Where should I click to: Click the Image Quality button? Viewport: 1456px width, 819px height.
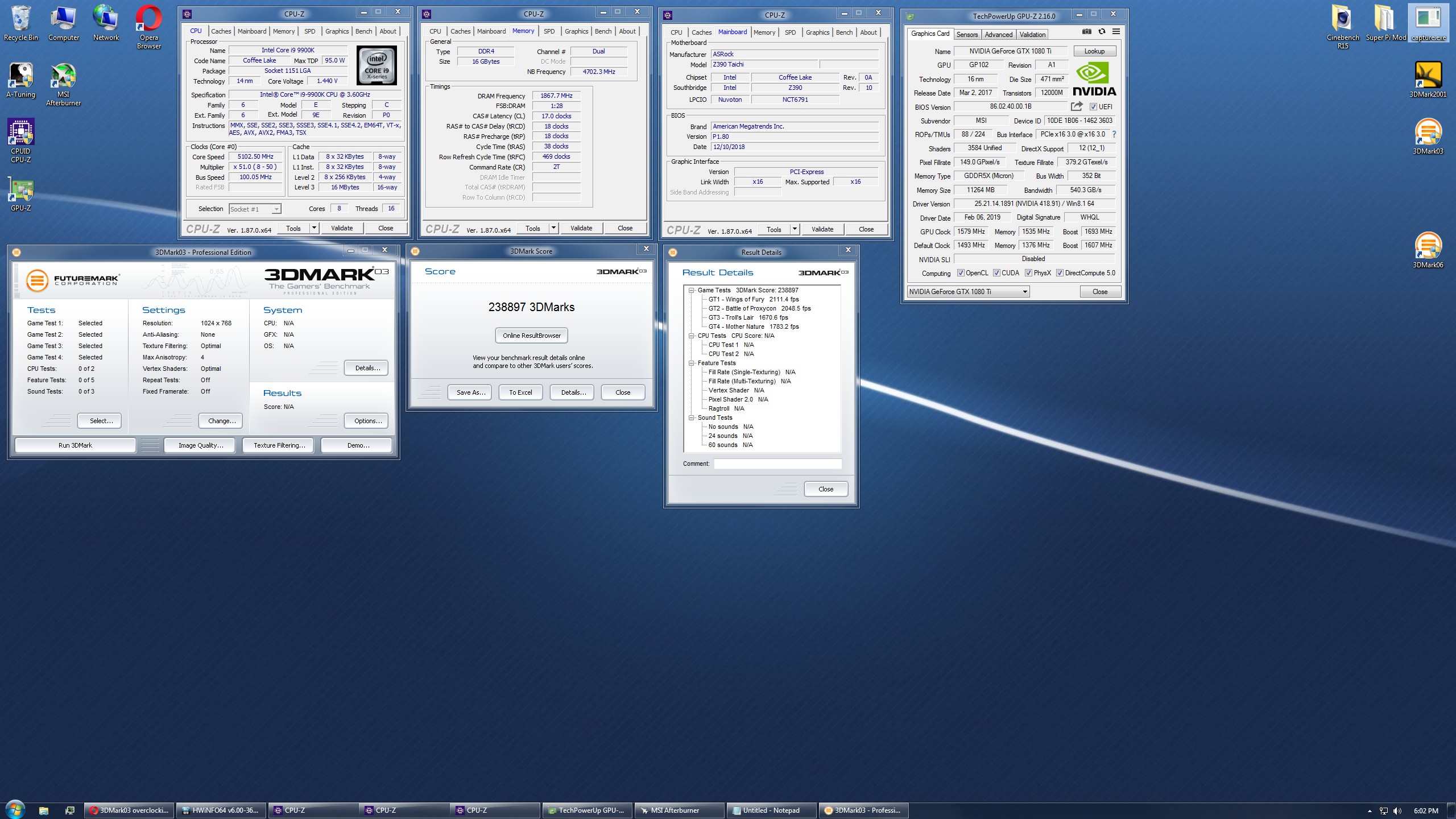pos(201,445)
